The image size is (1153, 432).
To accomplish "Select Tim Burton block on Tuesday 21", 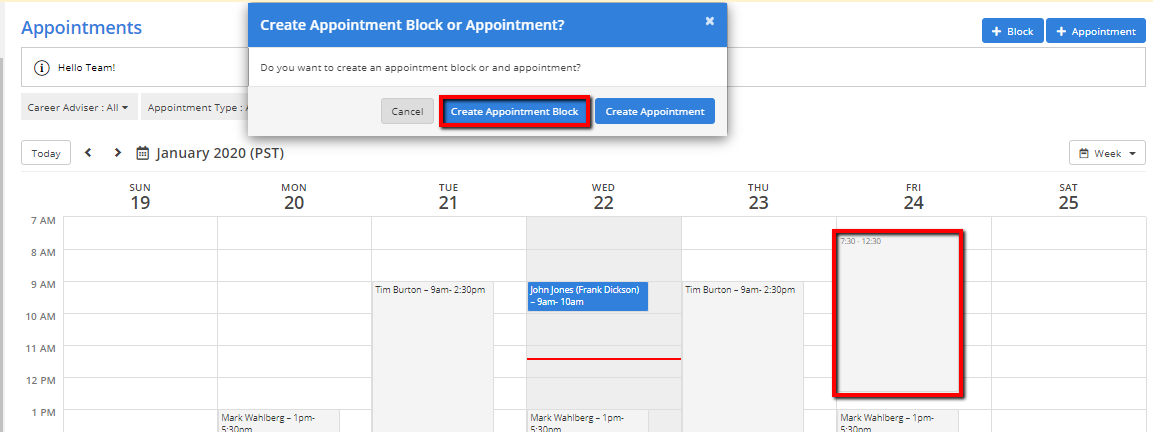I will pos(432,340).
